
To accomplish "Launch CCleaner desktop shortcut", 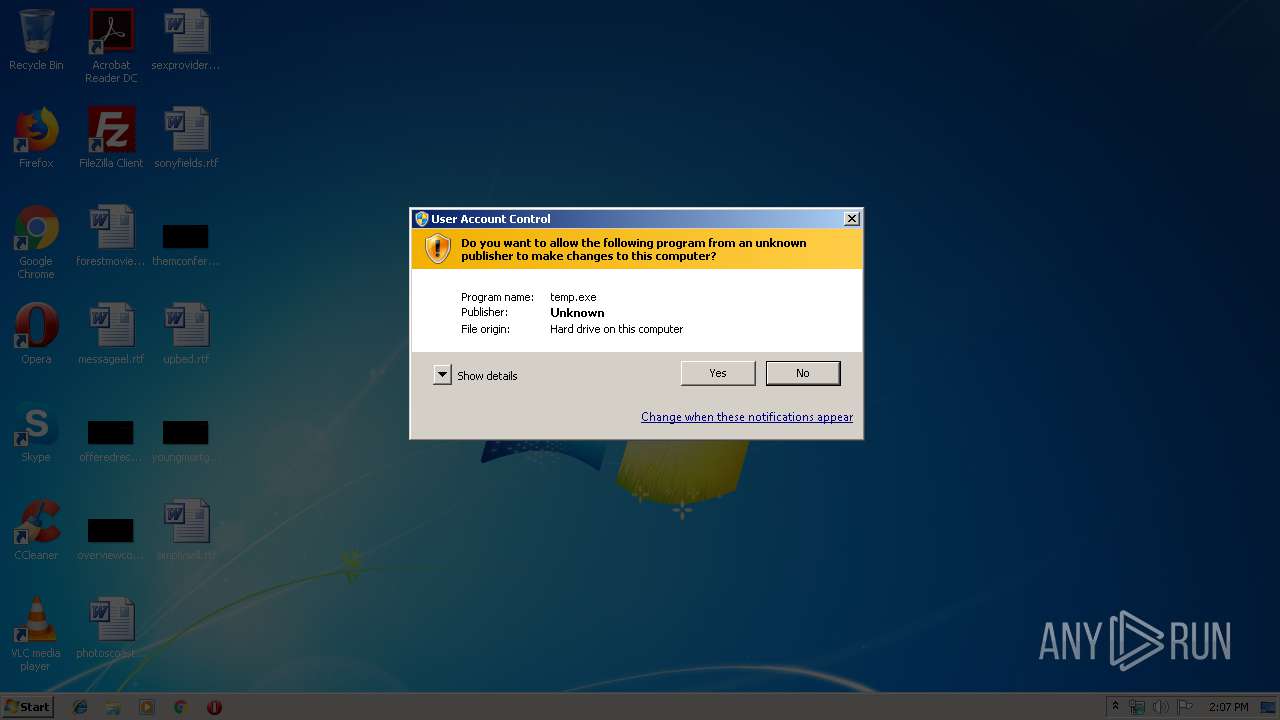I will (x=36, y=530).
